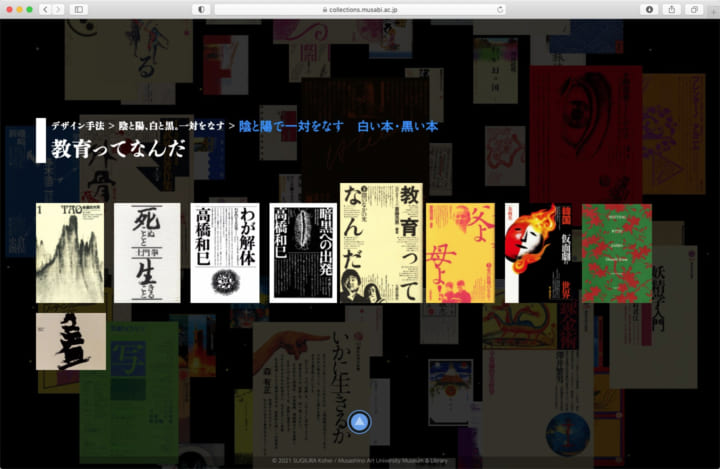
Task: Open the downloads icon in the toolbar
Action: click(649, 9)
